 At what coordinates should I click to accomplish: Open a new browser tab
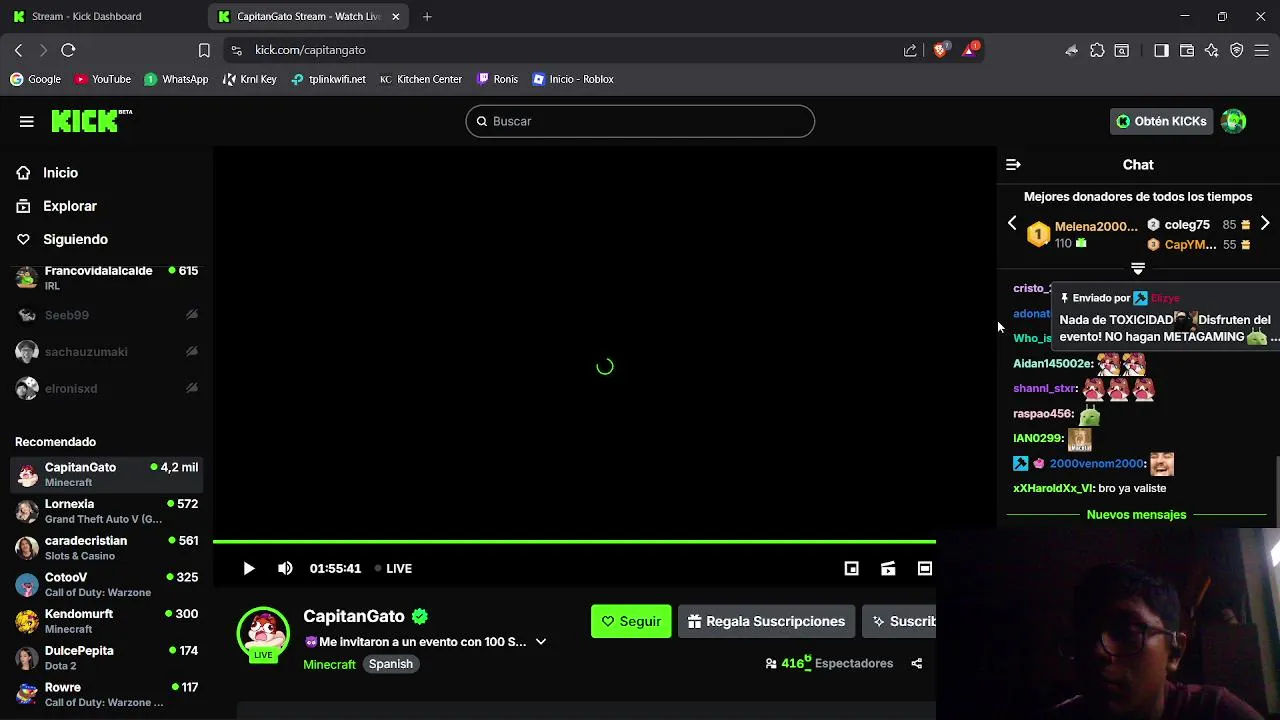(x=427, y=16)
